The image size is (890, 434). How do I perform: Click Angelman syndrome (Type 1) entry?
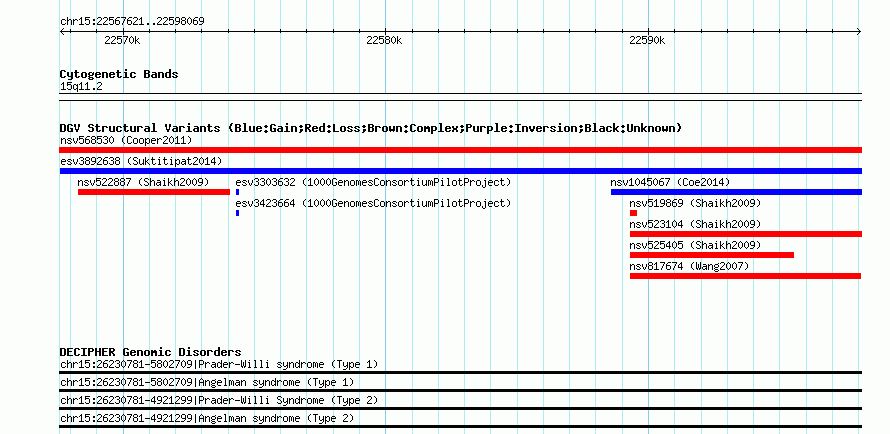pyautogui.click(x=207, y=382)
